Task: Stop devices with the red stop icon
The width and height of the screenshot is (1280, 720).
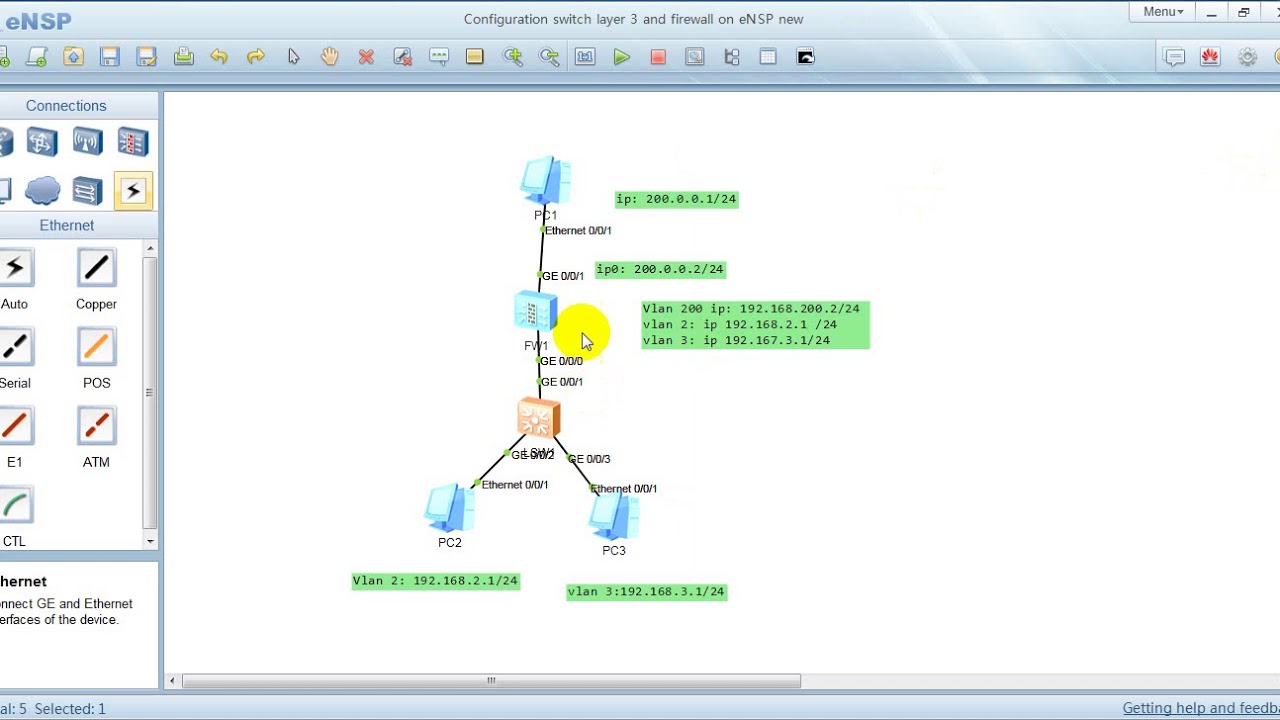Action: coord(658,57)
